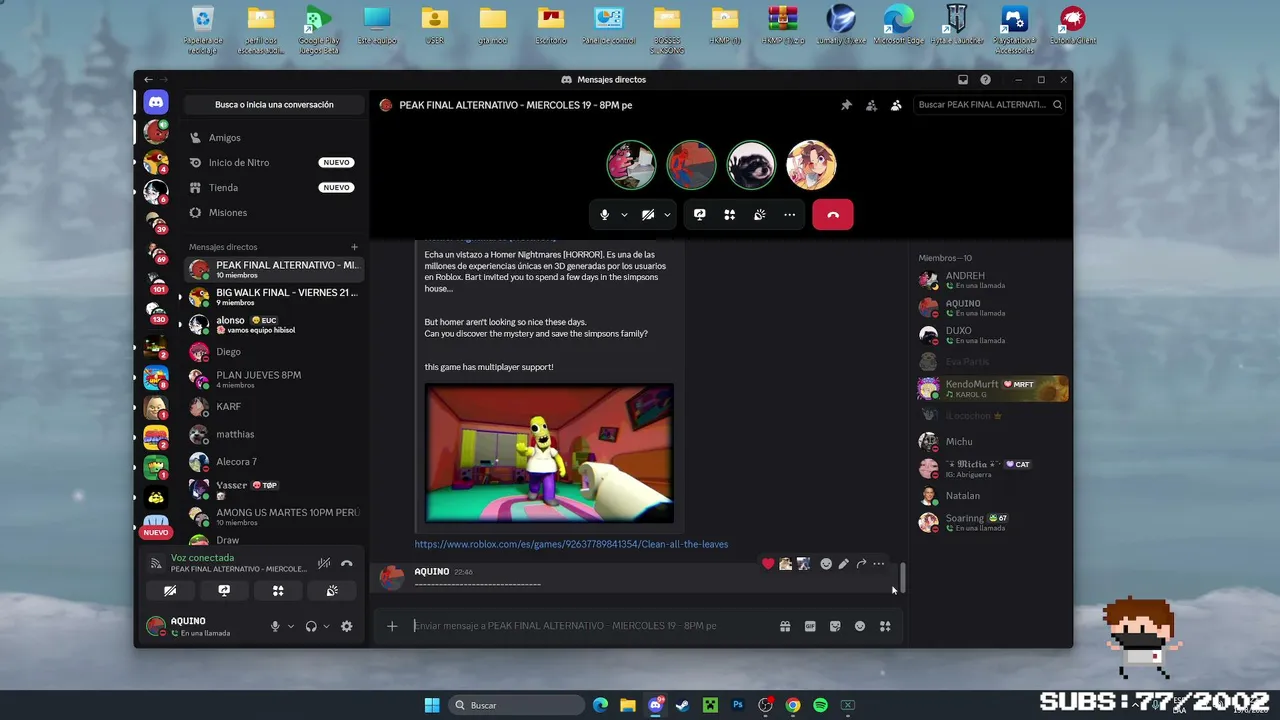The image size is (1280, 720).
Task: Open direct message with alonso
Action: coord(273,324)
